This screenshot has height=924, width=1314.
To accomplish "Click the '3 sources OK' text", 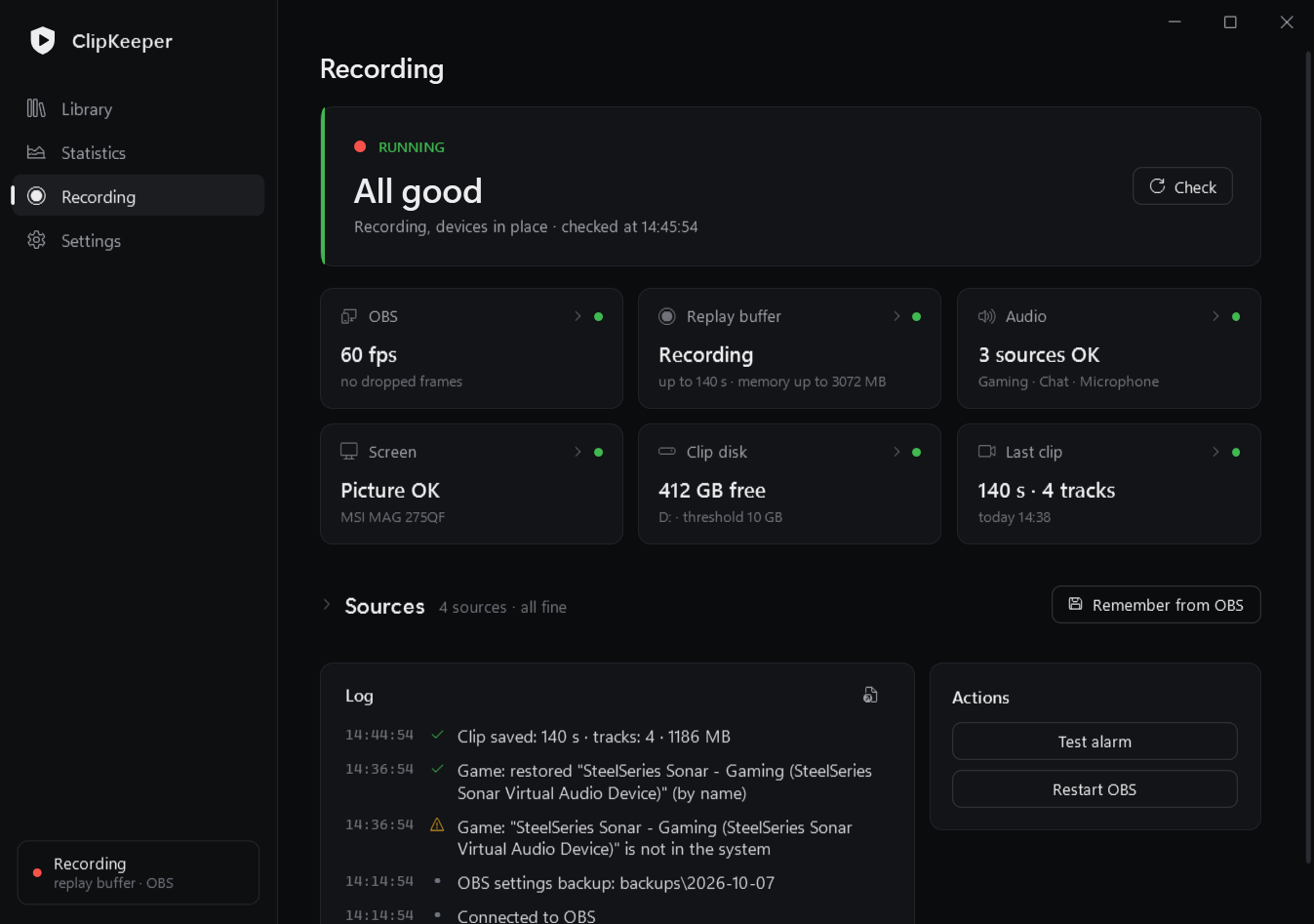I will [1039, 354].
